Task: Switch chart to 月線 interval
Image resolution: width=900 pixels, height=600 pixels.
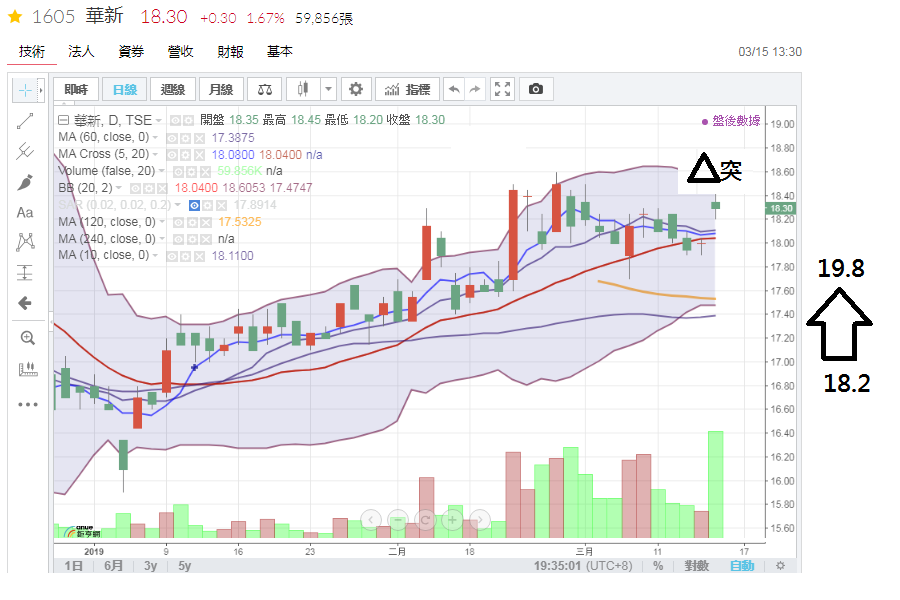Action: click(221, 89)
